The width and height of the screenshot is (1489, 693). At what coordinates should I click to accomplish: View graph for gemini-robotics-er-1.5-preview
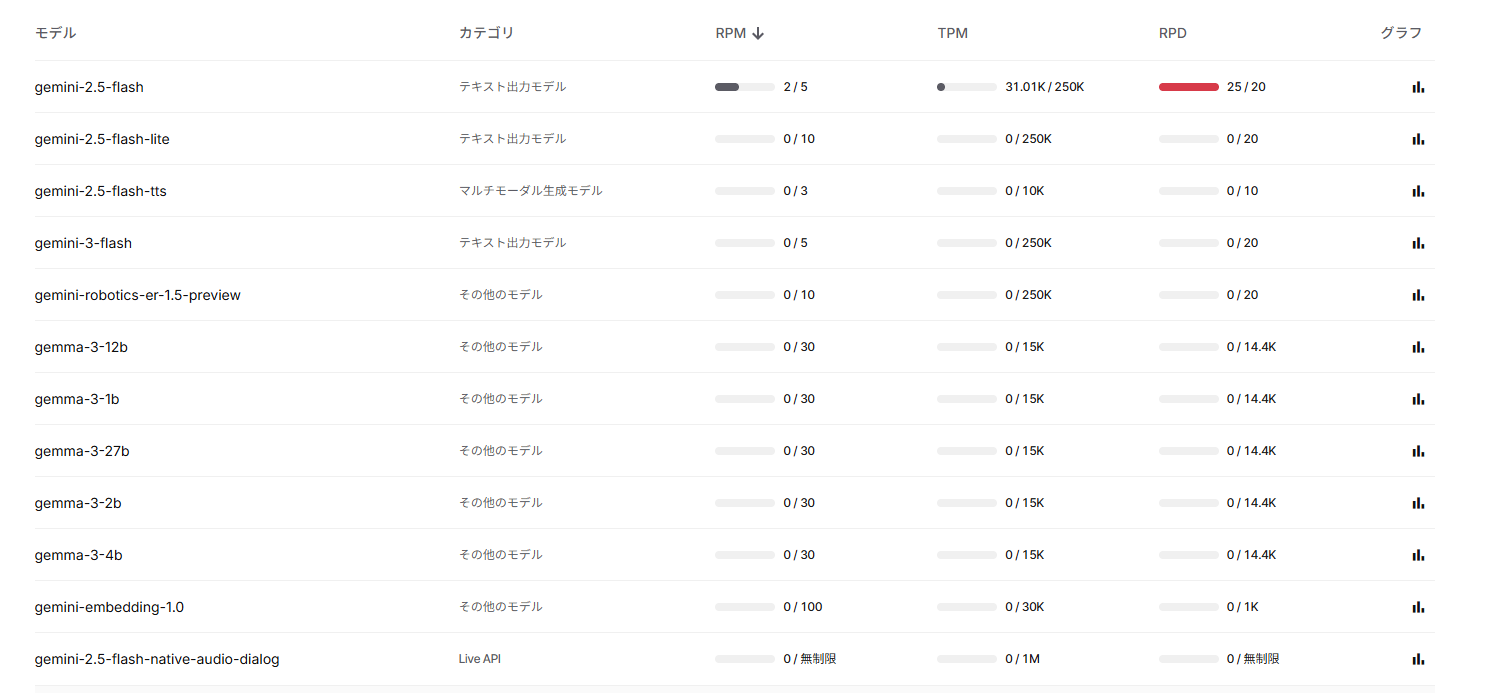1418,295
